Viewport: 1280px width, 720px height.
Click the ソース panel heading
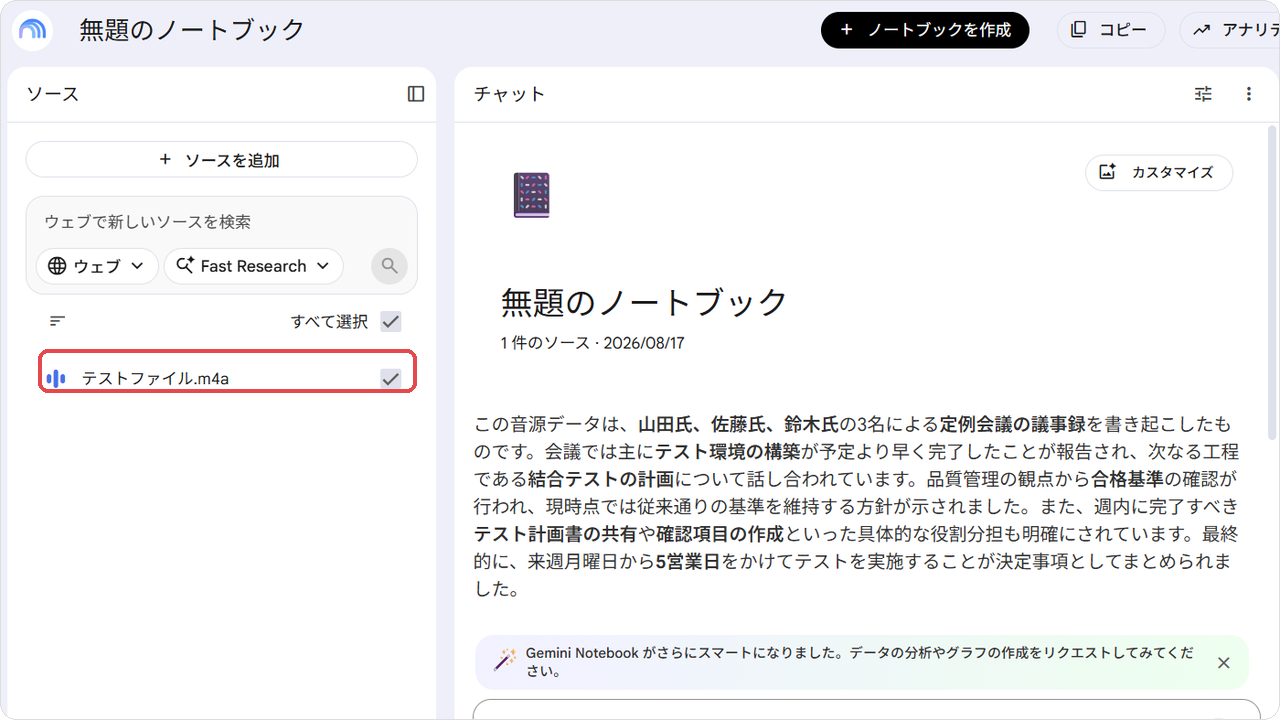coord(53,94)
